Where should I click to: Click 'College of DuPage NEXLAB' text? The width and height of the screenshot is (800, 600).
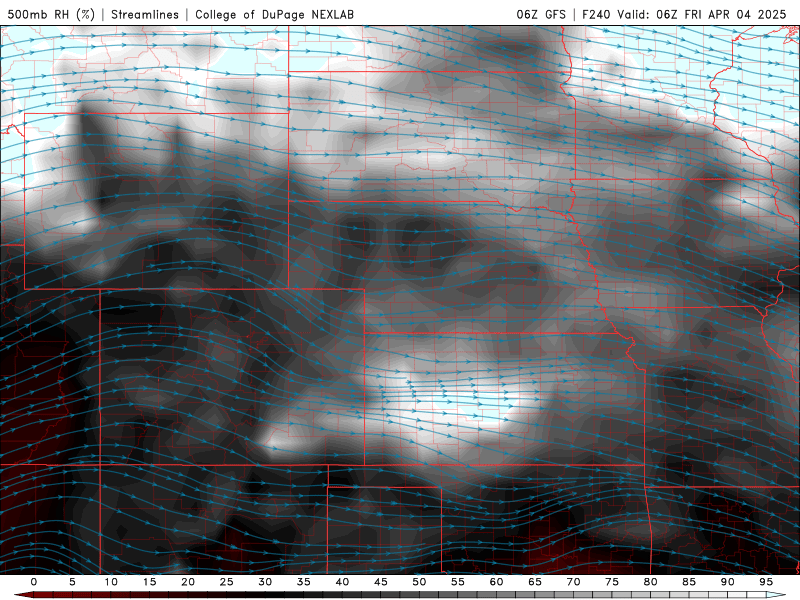274,14
